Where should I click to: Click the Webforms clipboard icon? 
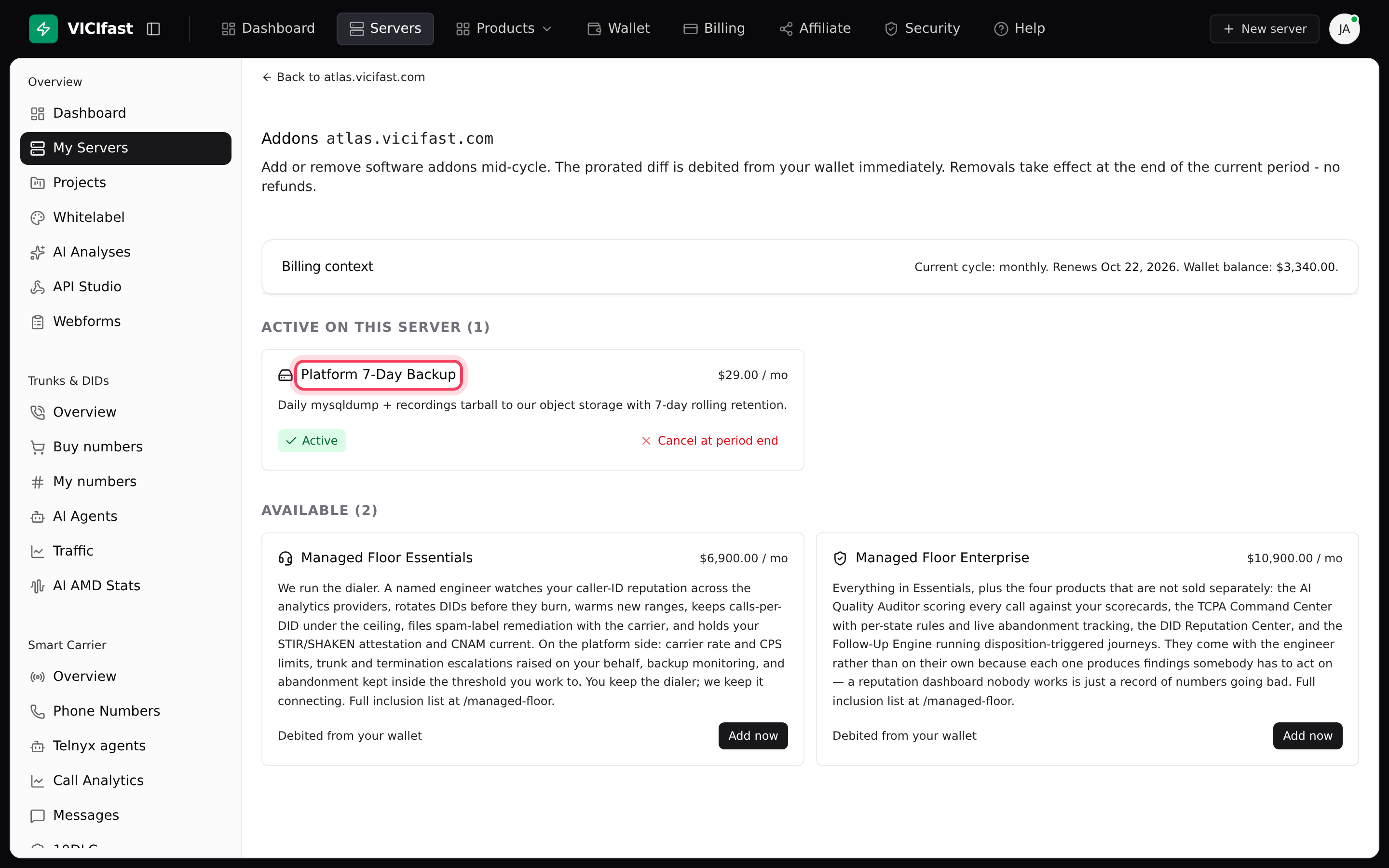click(x=37, y=322)
